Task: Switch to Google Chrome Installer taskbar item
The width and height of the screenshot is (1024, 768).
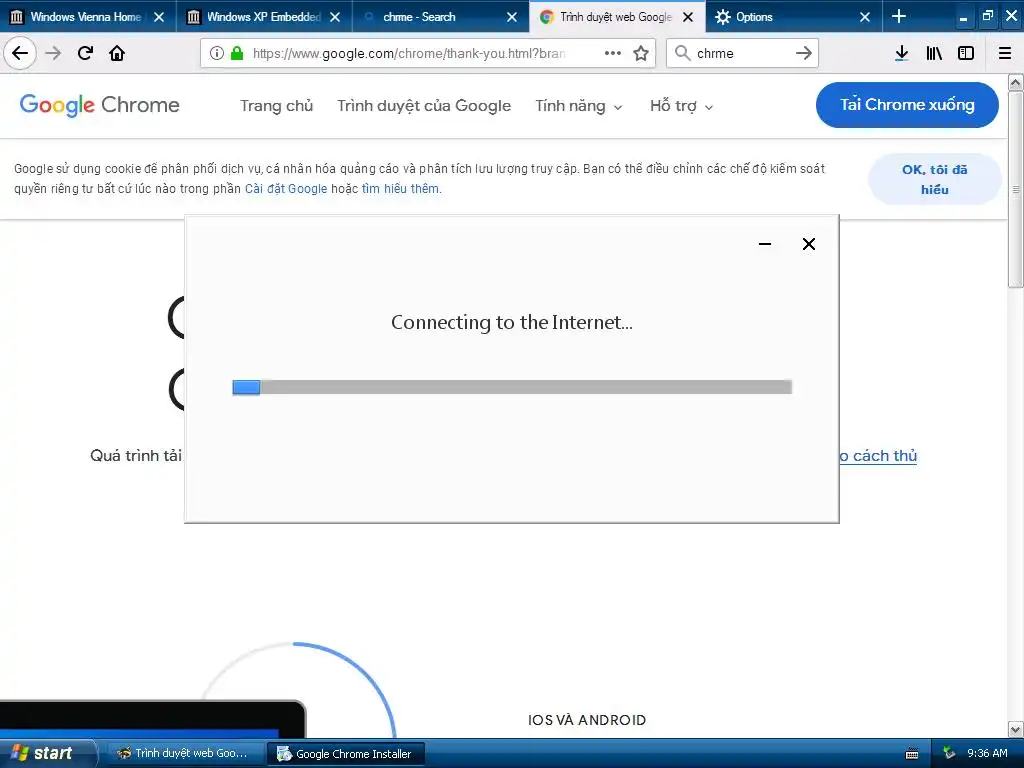Action: (x=346, y=754)
